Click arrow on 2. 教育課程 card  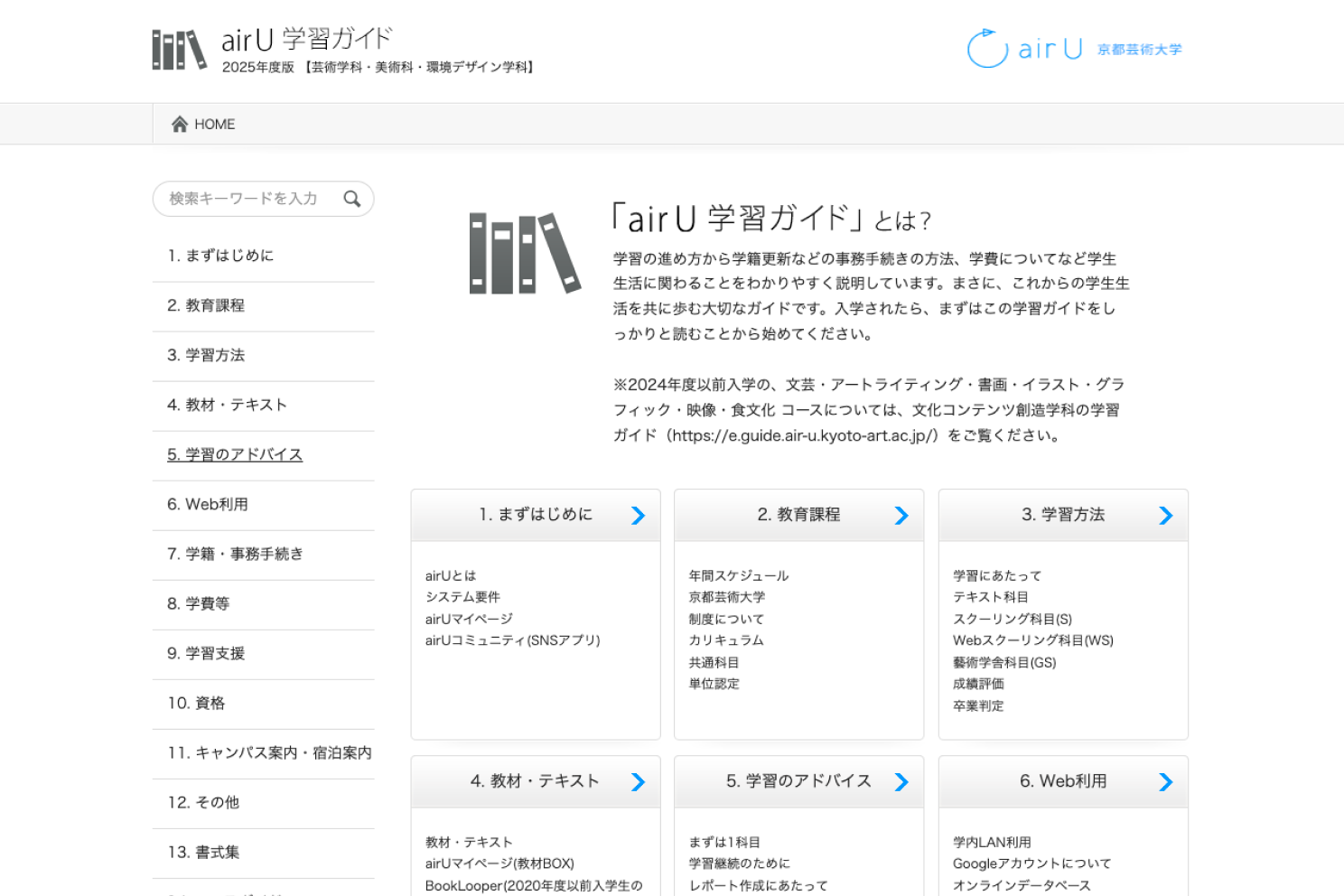tap(901, 515)
